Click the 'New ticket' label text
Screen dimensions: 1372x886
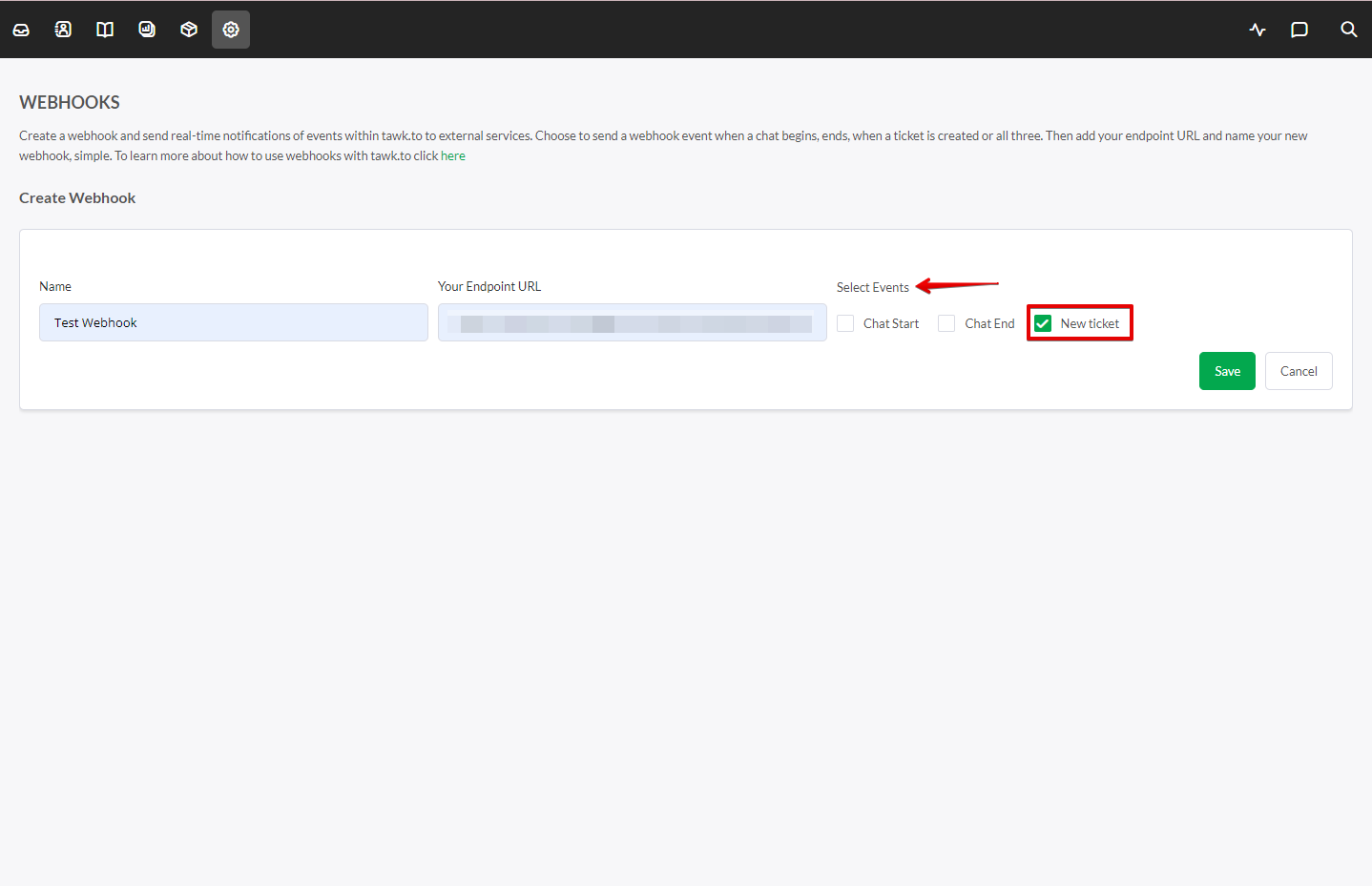1090,323
